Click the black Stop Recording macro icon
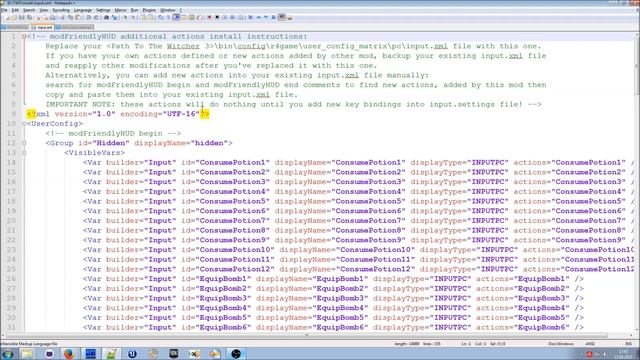 tap(217, 18)
